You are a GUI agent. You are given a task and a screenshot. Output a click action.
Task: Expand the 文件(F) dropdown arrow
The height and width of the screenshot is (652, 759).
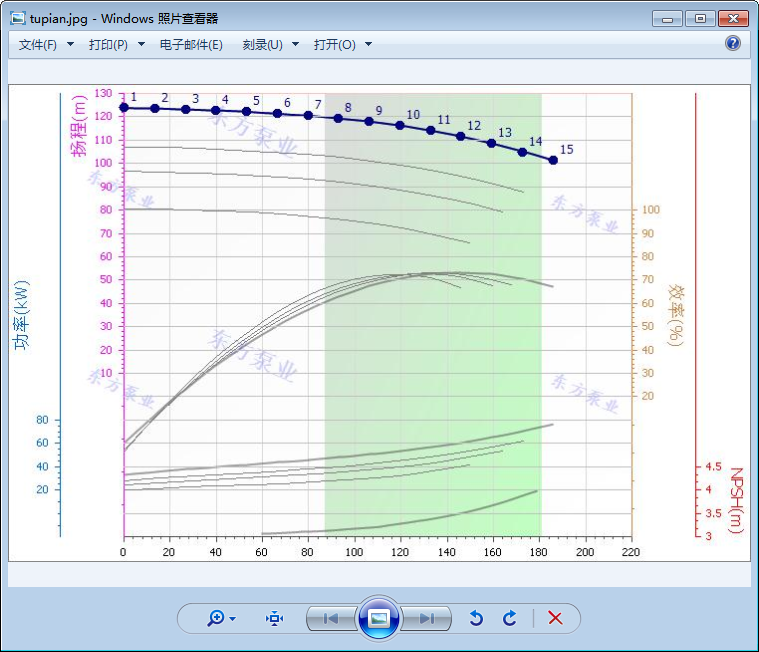(70, 44)
